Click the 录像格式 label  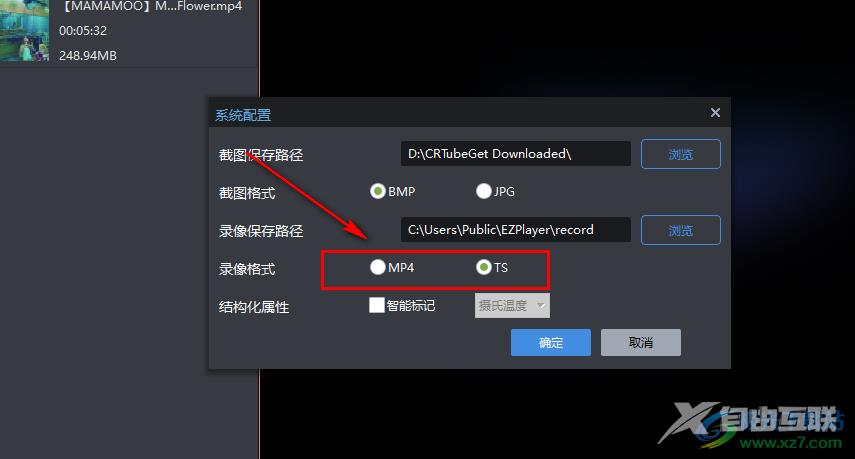[x=247, y=269]
